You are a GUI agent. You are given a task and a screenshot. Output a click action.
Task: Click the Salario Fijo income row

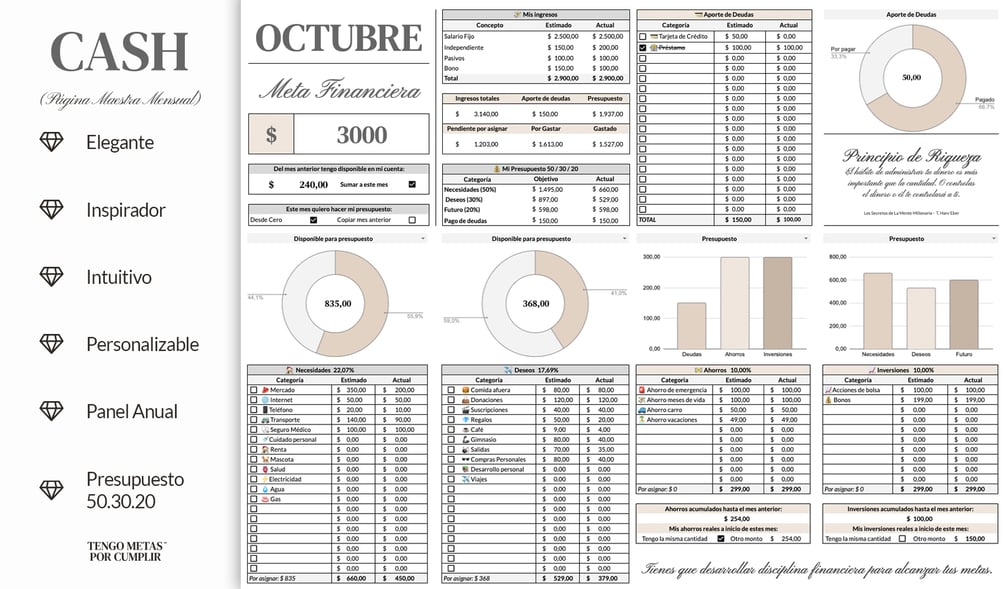pyautogui.click(x=536, y=37)
